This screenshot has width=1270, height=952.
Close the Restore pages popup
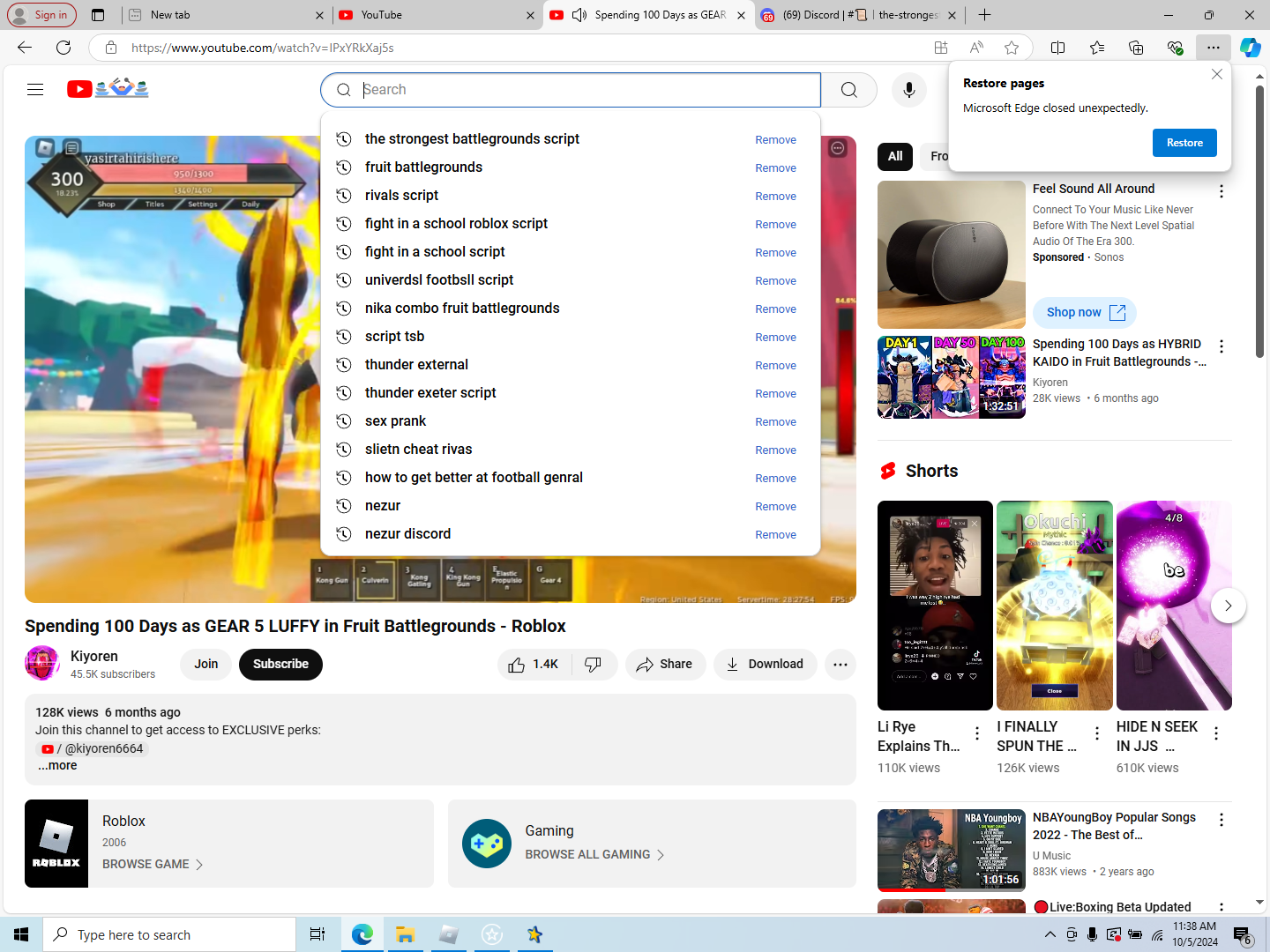pyautogui.click(x=1217, y=74)
